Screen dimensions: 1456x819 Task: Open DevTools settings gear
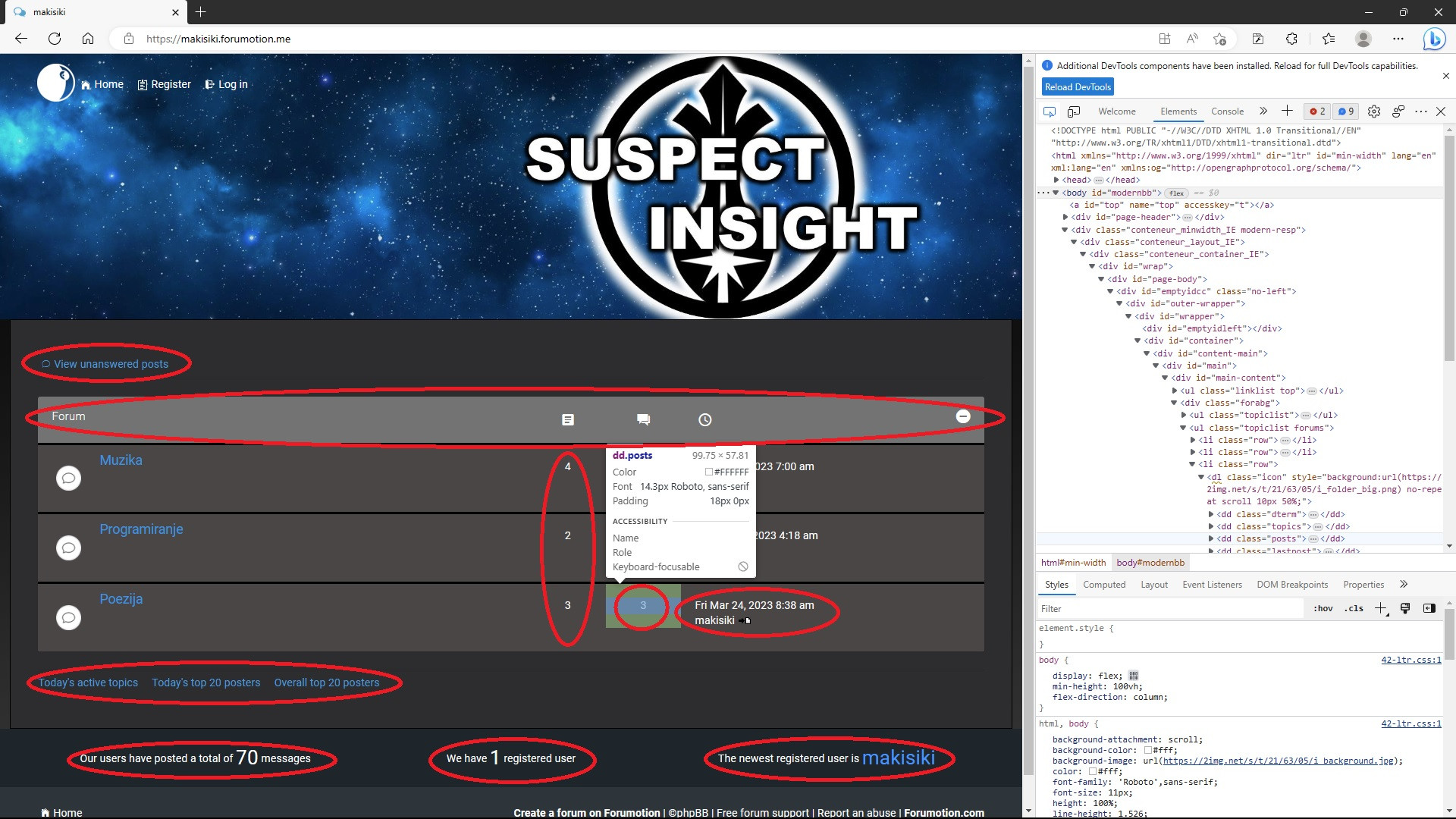[1374, 111]
